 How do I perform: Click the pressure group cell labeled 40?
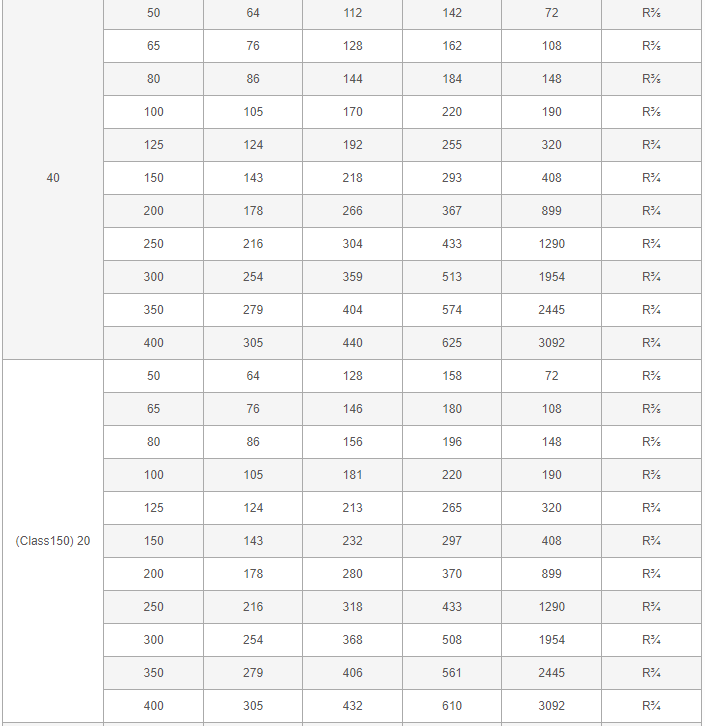click(53, 178)
